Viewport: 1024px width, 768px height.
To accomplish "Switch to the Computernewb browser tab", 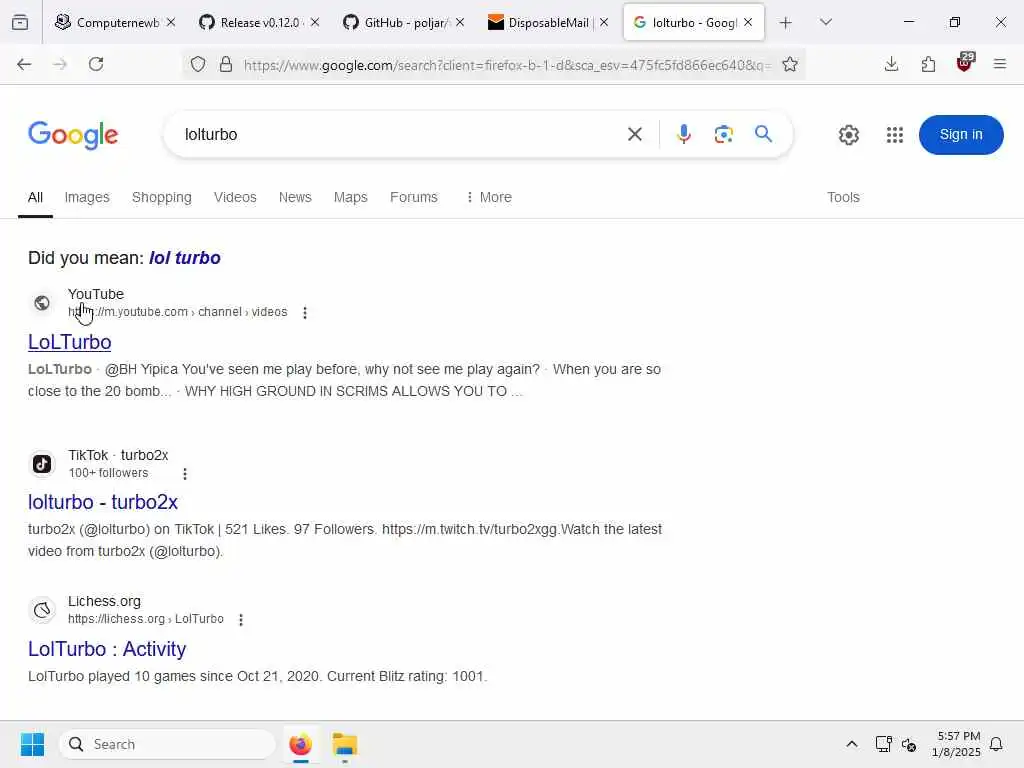I will tap(108, 23).
